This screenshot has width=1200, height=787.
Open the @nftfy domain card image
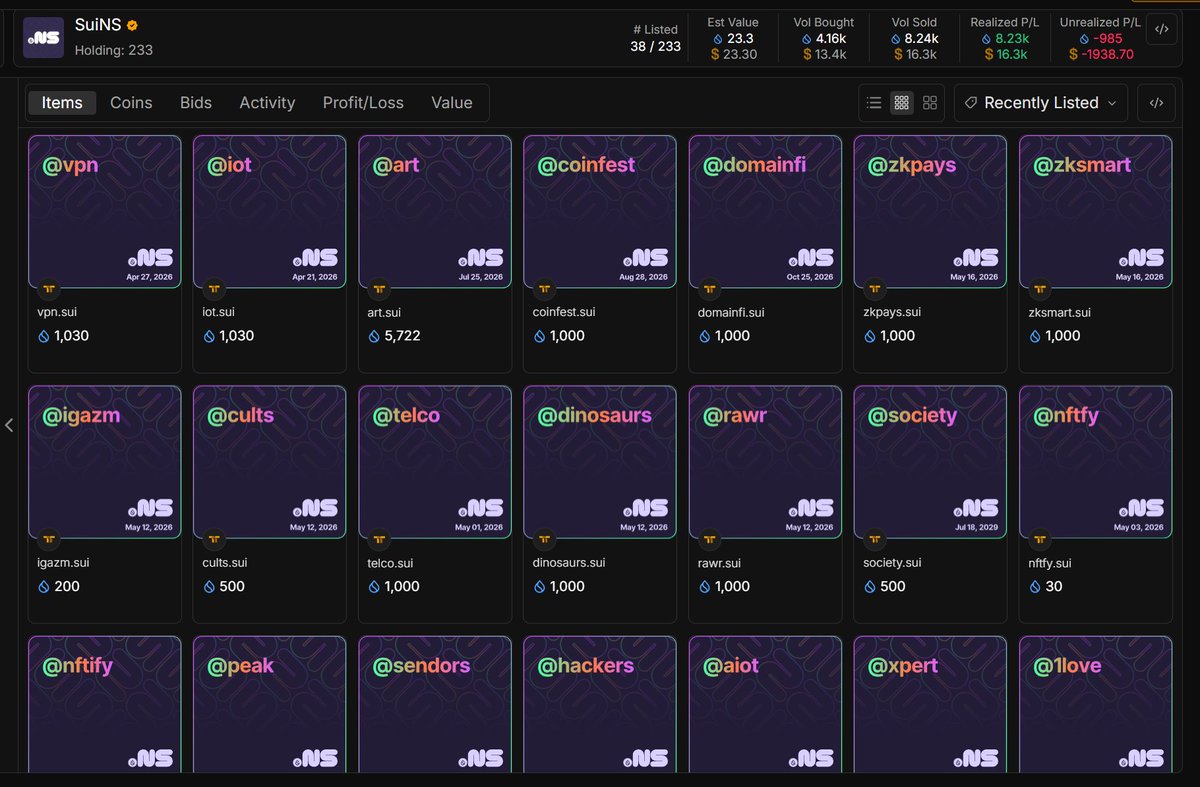point(1096,462)
